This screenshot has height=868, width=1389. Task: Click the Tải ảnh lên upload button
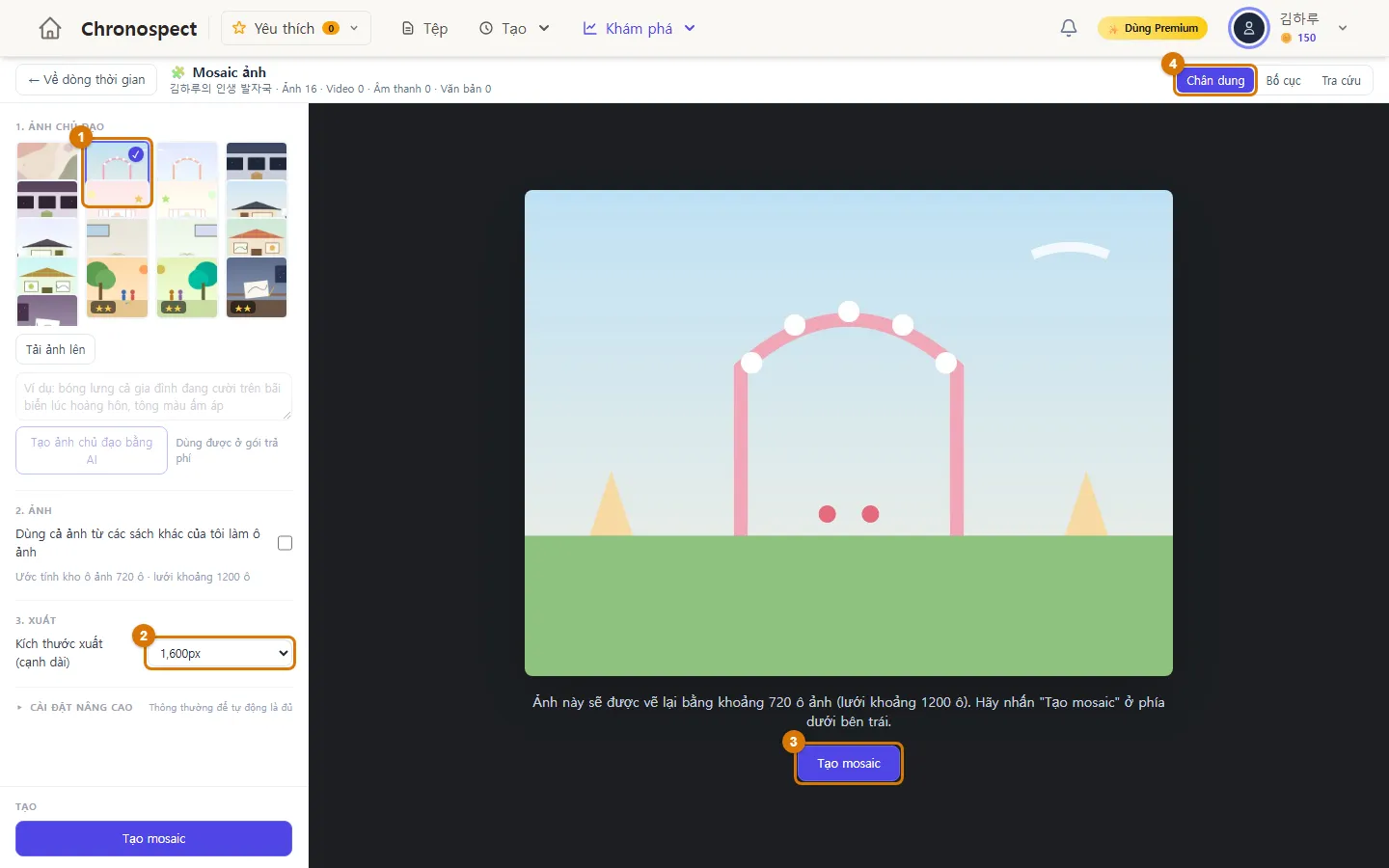tap(56, 350)
